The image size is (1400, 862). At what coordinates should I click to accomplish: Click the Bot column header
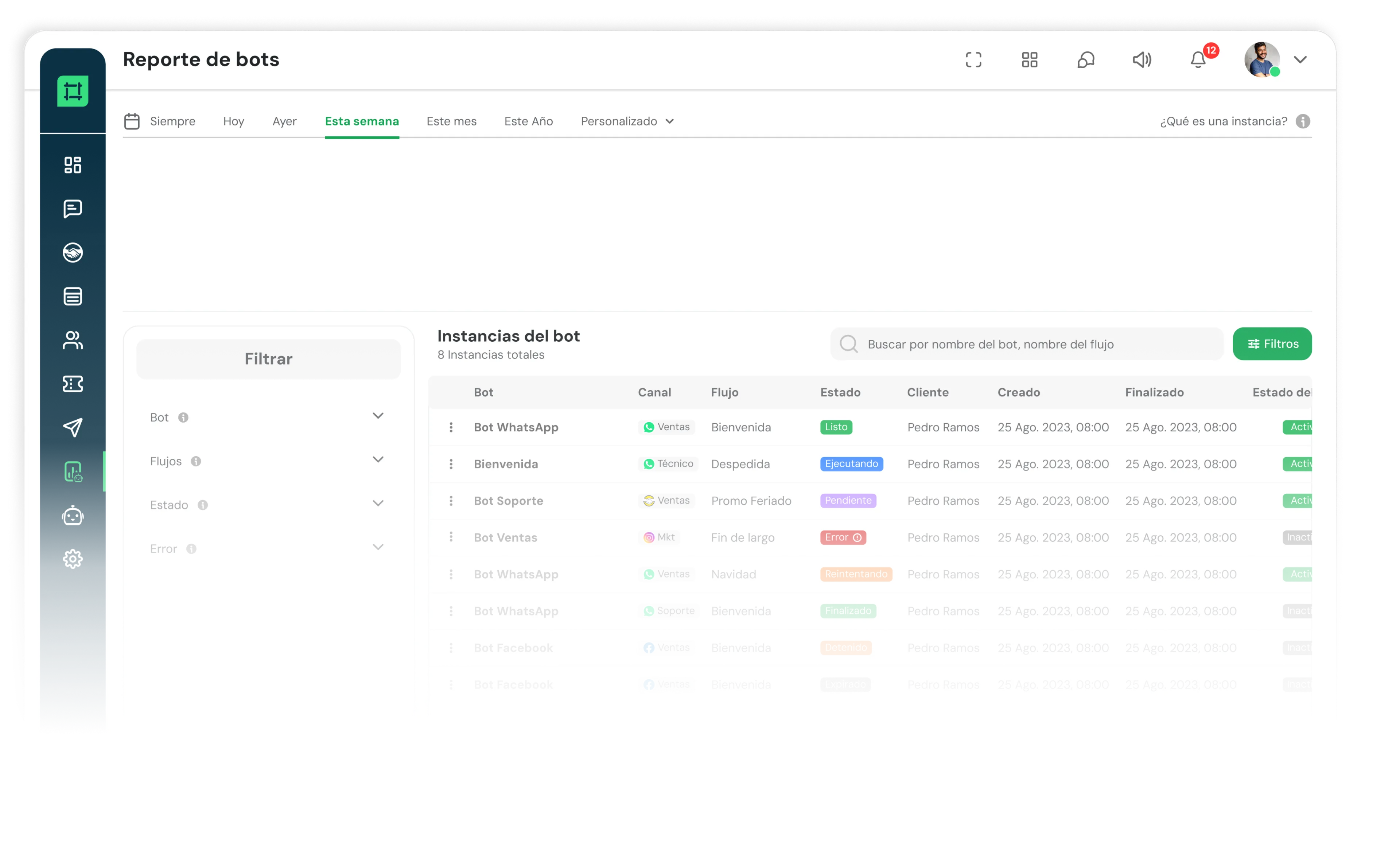483,392
